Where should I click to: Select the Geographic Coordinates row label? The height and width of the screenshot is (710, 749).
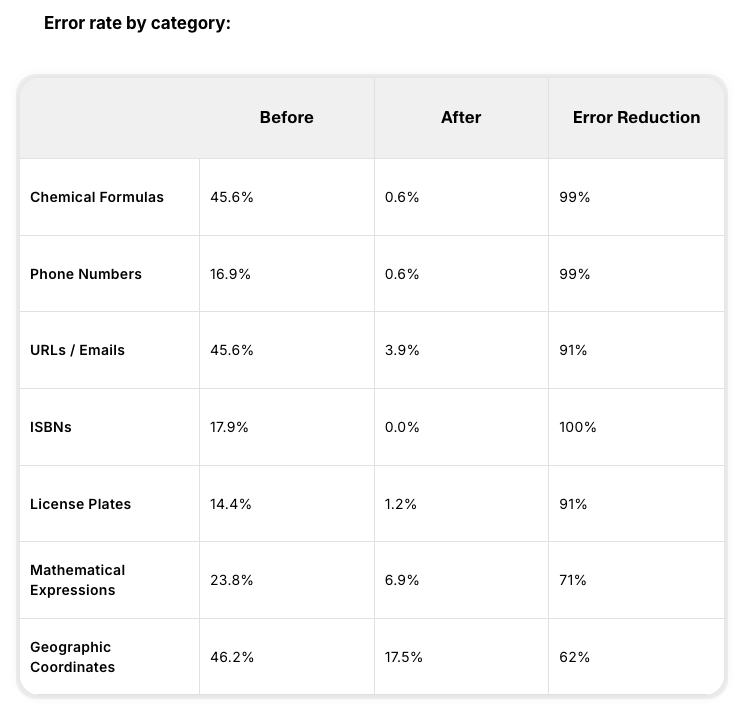[x=72, y=657]
